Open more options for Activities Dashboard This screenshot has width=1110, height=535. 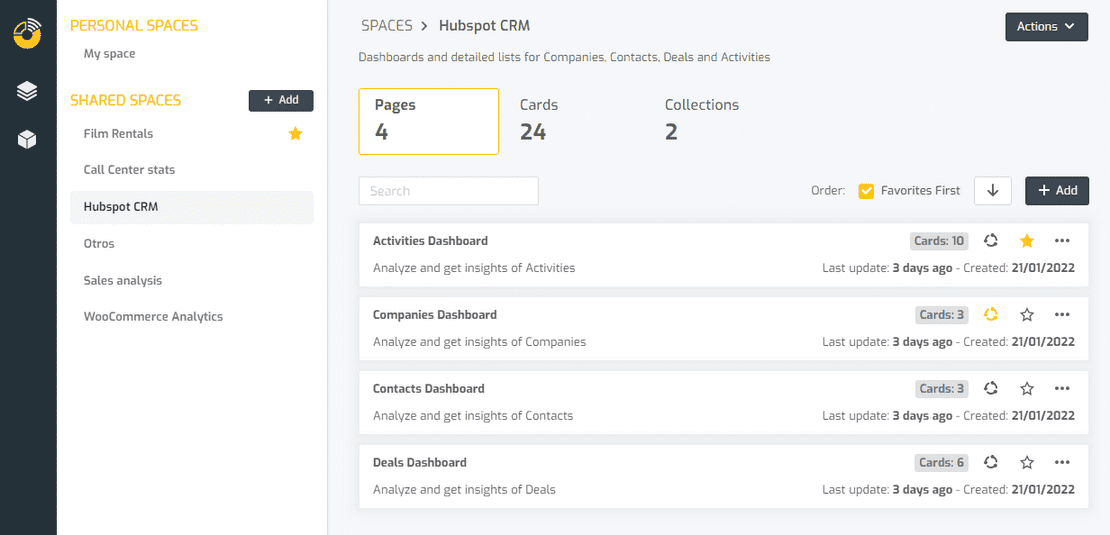click(x=1062, y=241)
